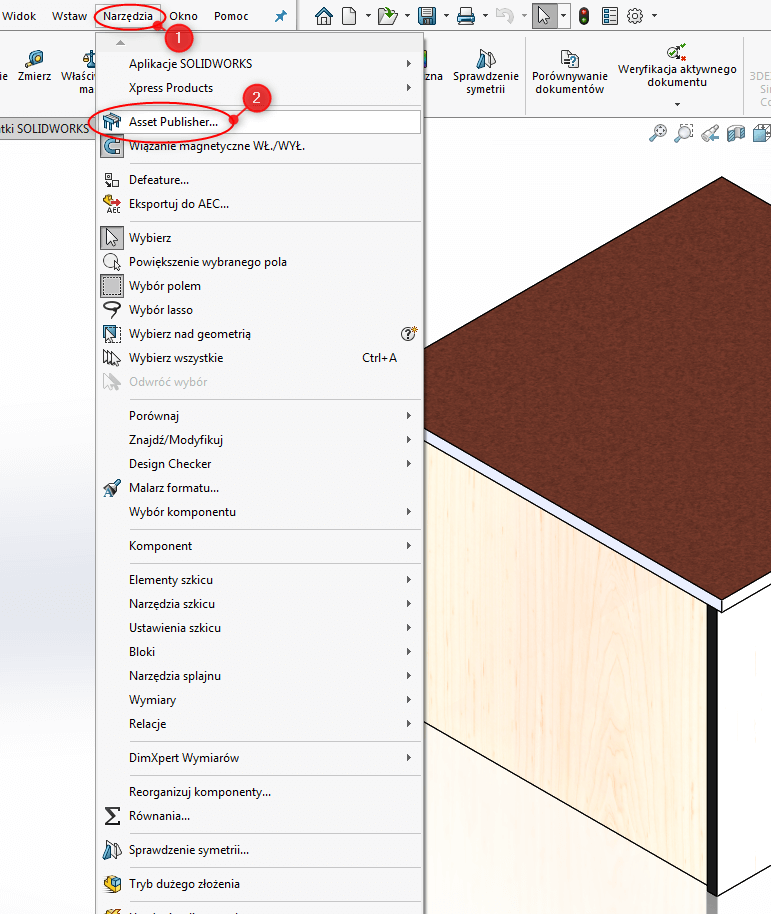Click the Save diskette icon
The image size is (771, 914).
pyautogui.click(x=427, y=16)
